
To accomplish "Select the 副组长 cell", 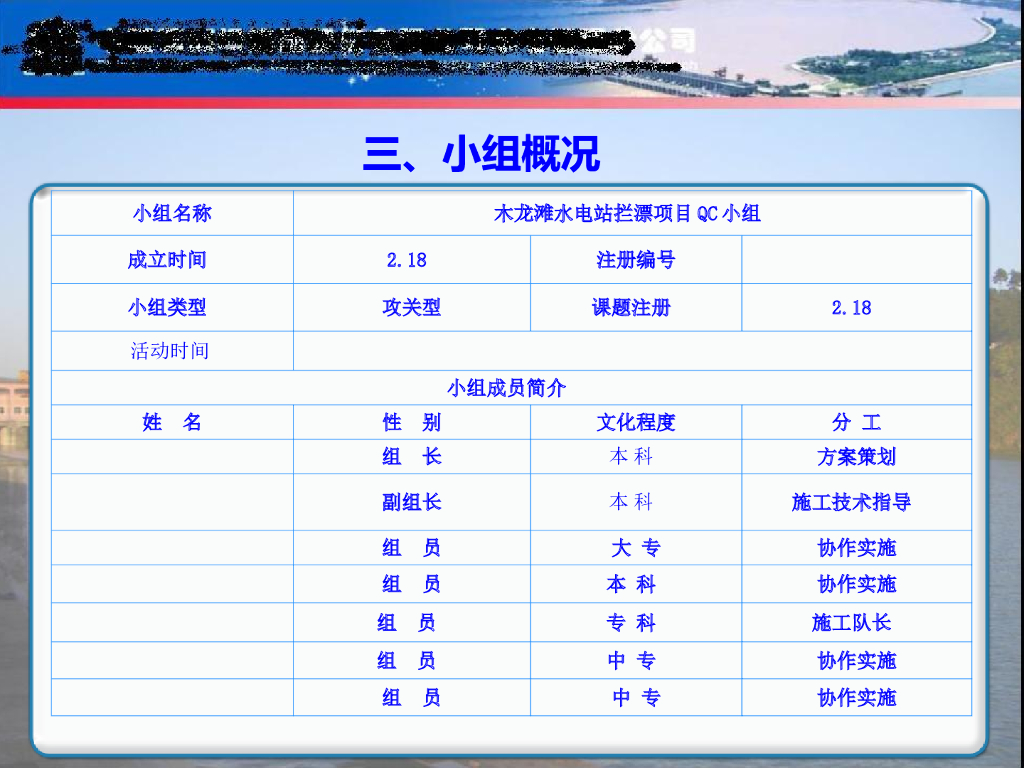I will tap(411, 502).
